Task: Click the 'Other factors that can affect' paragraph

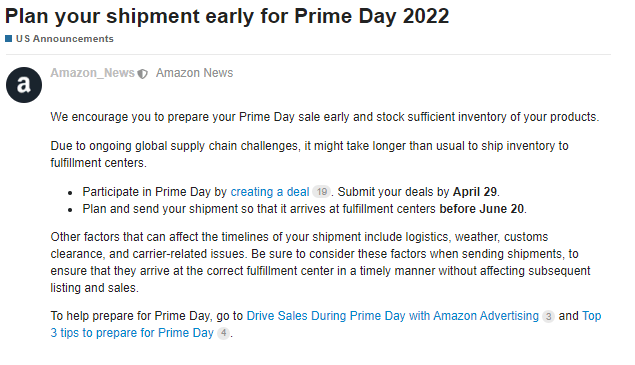Action: (x=320, y=262)
